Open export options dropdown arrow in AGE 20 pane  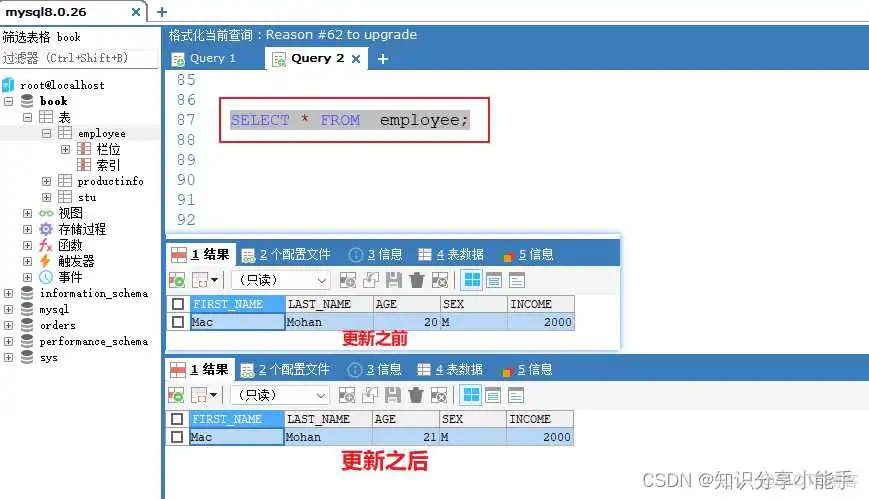(x=214, y=281)
